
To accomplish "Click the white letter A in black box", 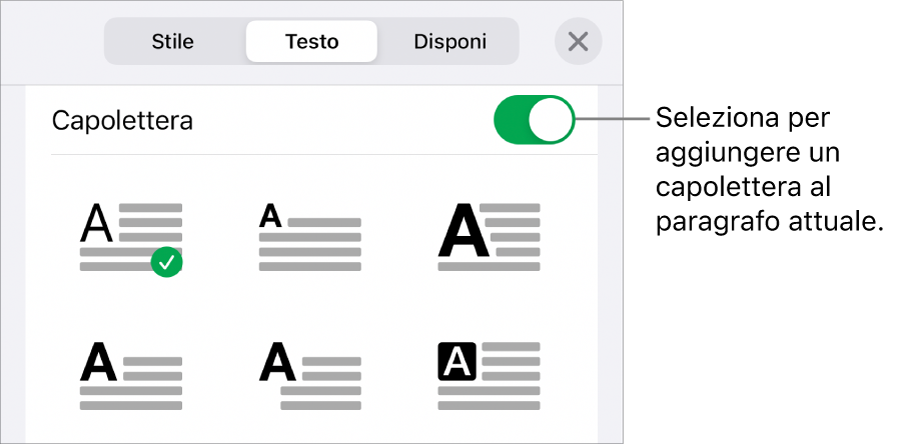I will tap(458, 359).
